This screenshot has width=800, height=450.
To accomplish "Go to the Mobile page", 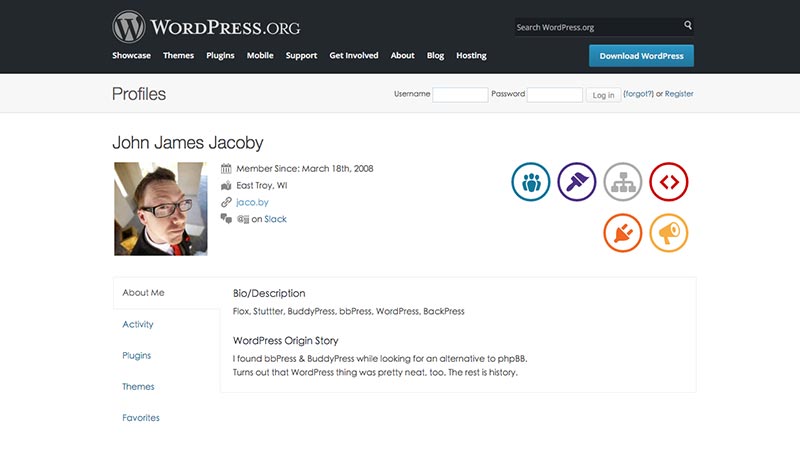I will pyautogui.click(x=260, y=55).
